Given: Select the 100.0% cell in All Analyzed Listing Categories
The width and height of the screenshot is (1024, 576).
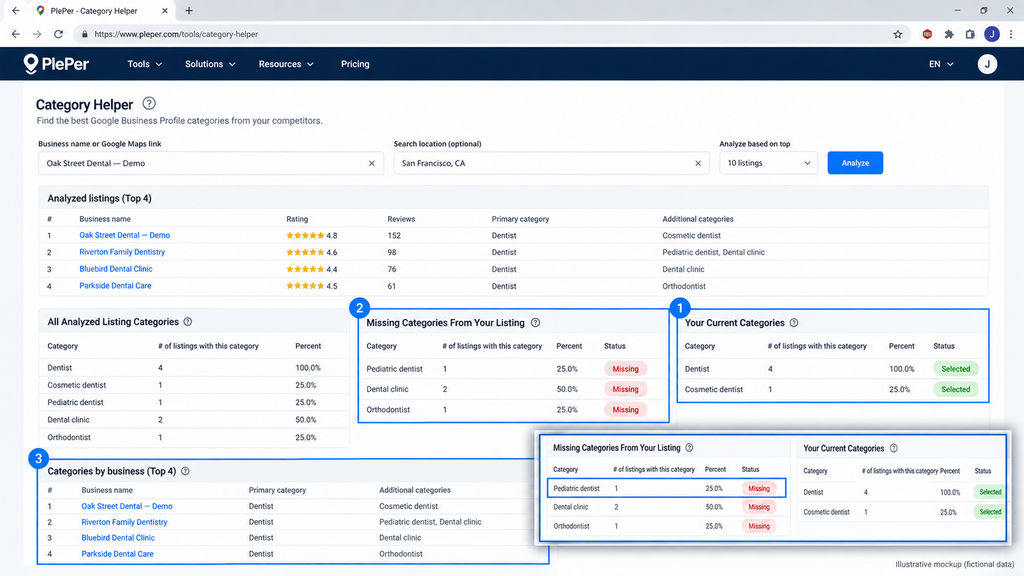Looking at the screenshot, I should (x=308, y=368).
